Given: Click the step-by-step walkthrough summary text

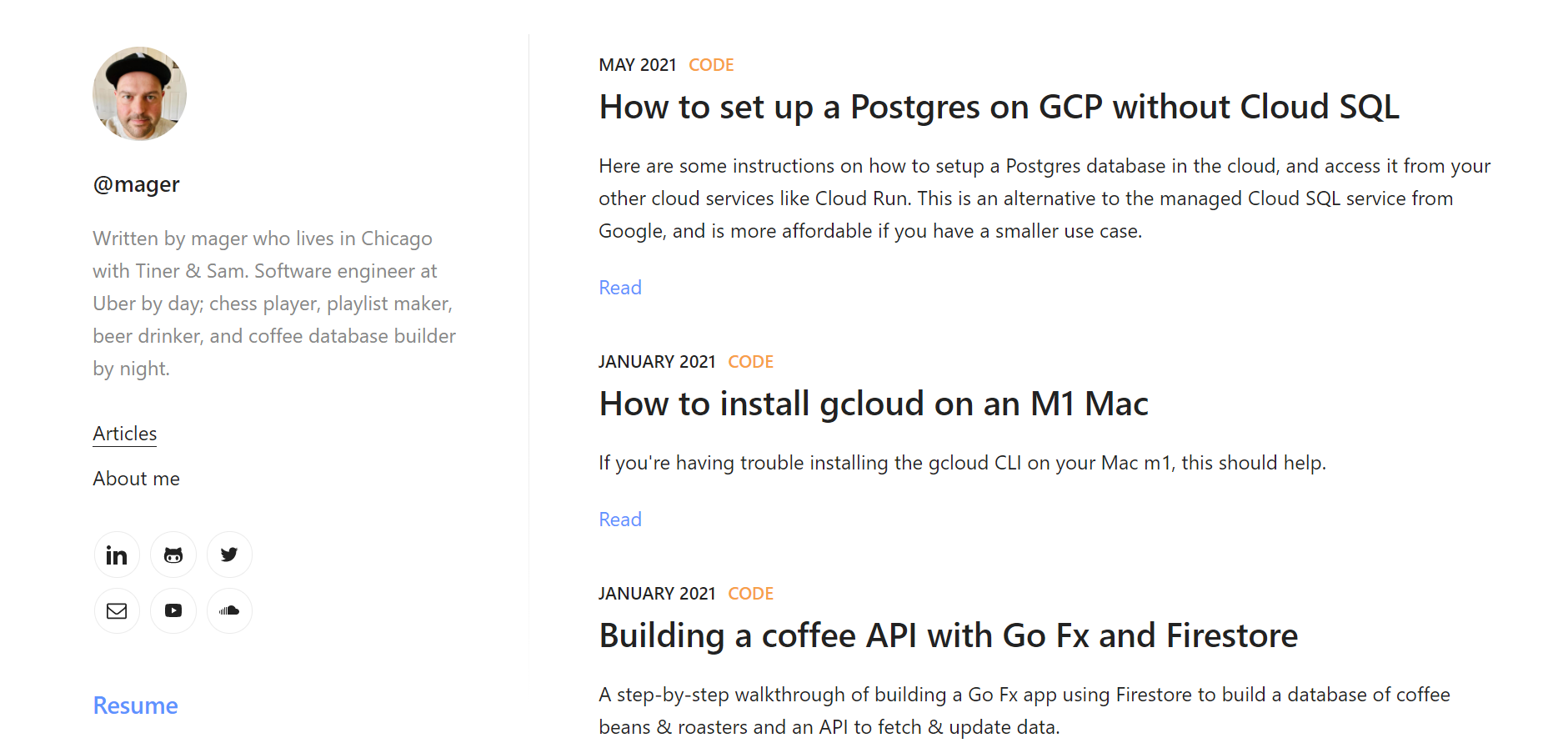Looking at the screenshot, I should [x=1024, y=710].
